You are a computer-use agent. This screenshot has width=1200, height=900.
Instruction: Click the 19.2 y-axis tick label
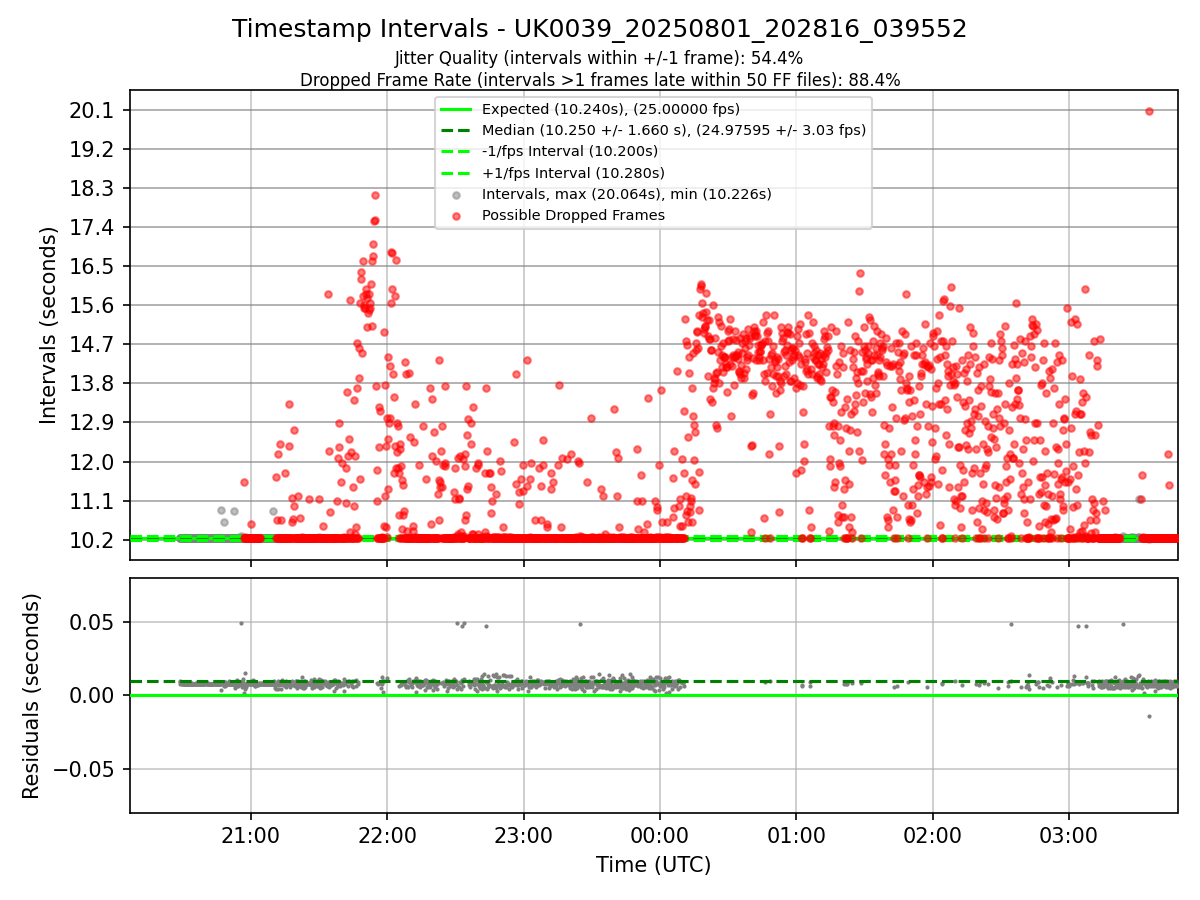pyautogui.click(x=93, y=149)
